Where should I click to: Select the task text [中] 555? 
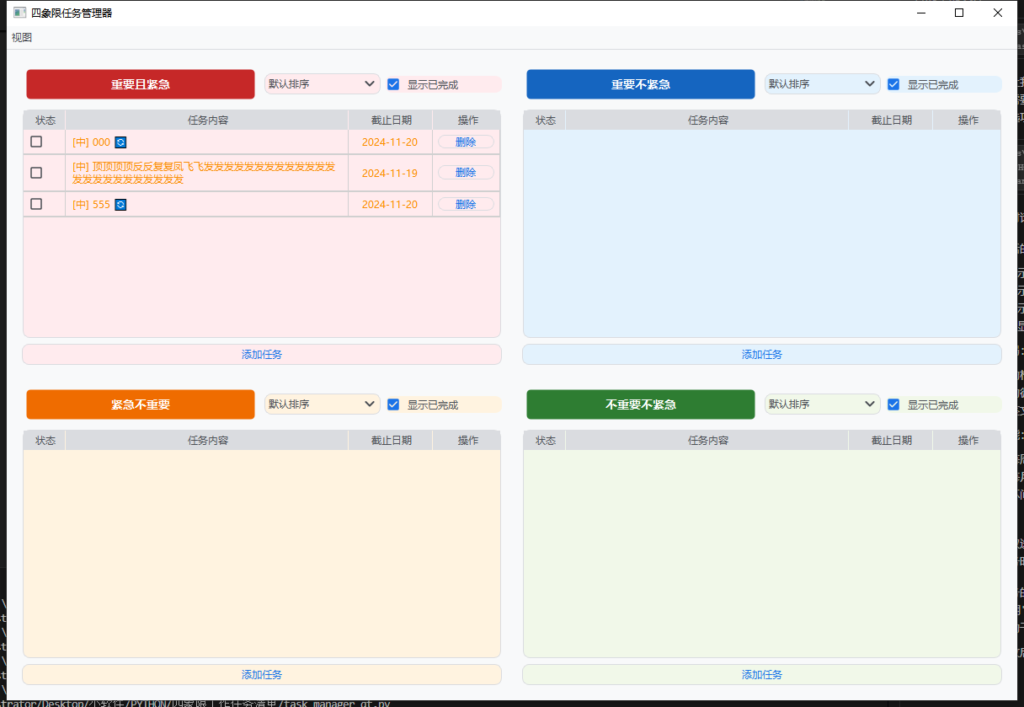(91, 205)
